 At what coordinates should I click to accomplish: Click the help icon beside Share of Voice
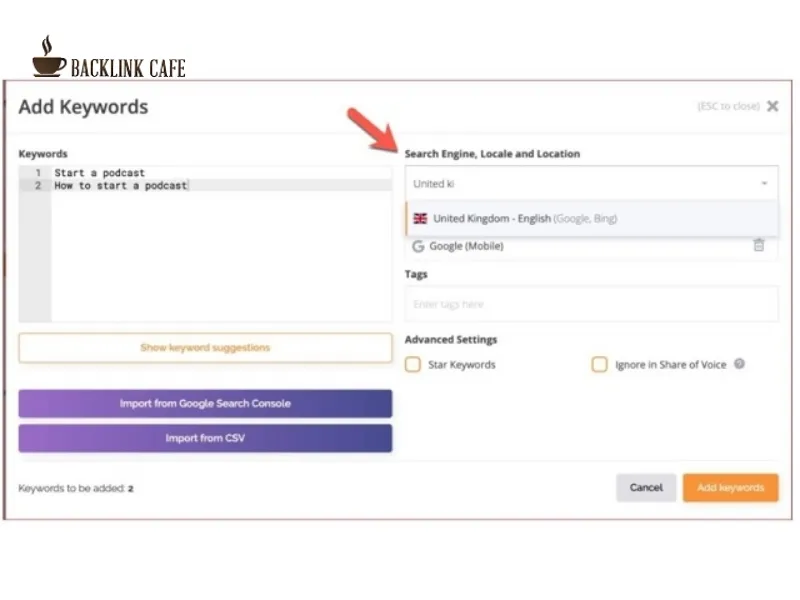point(739,364)
